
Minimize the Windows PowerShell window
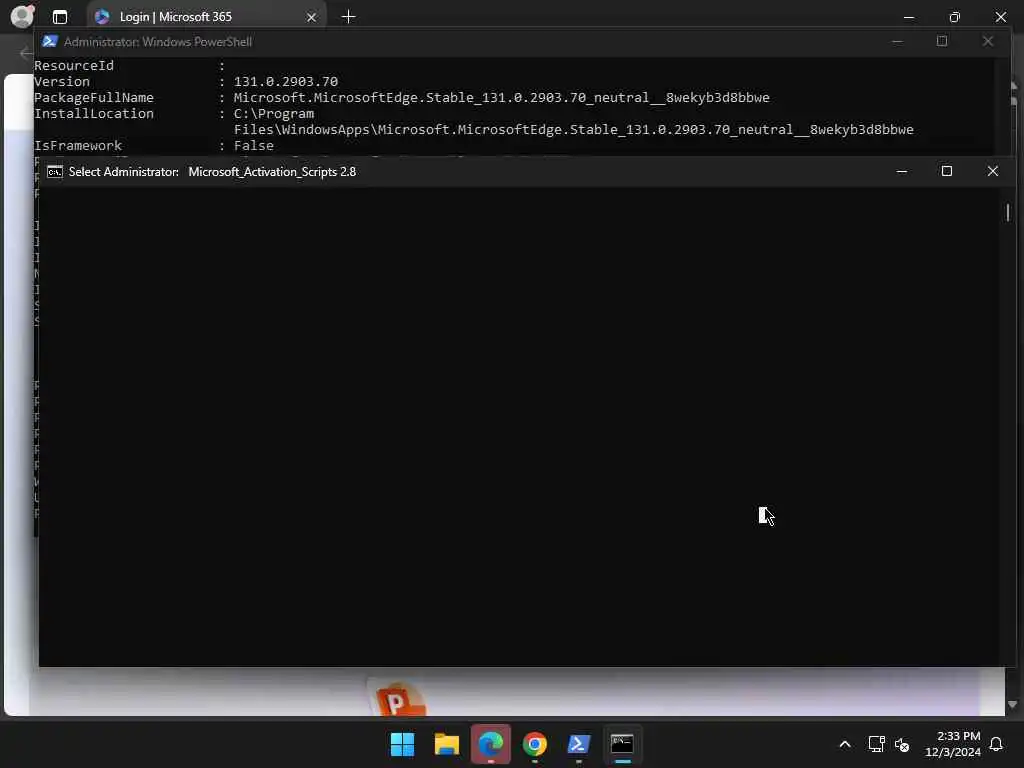(897, 42)
